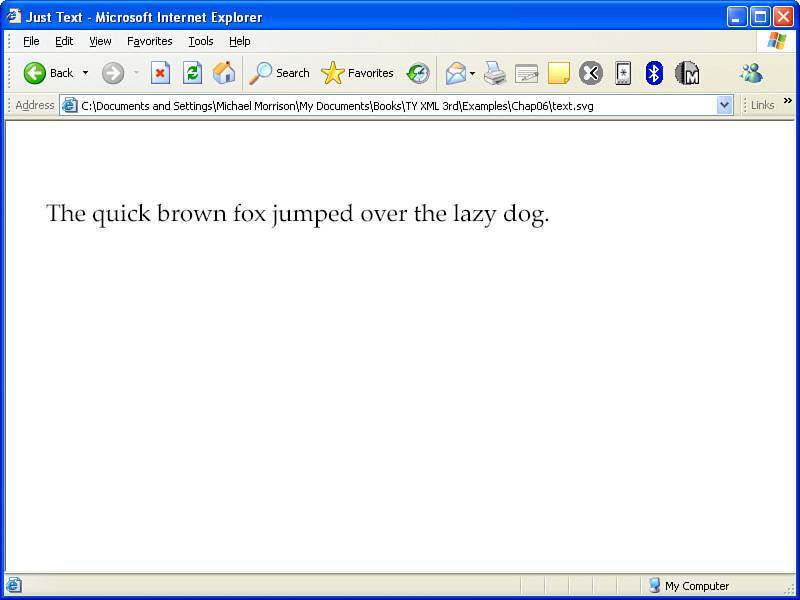Click the handheld device toolbar icon
Image resolution: width=800 pixels, height=600 pixels.
[x=623, y=73]
